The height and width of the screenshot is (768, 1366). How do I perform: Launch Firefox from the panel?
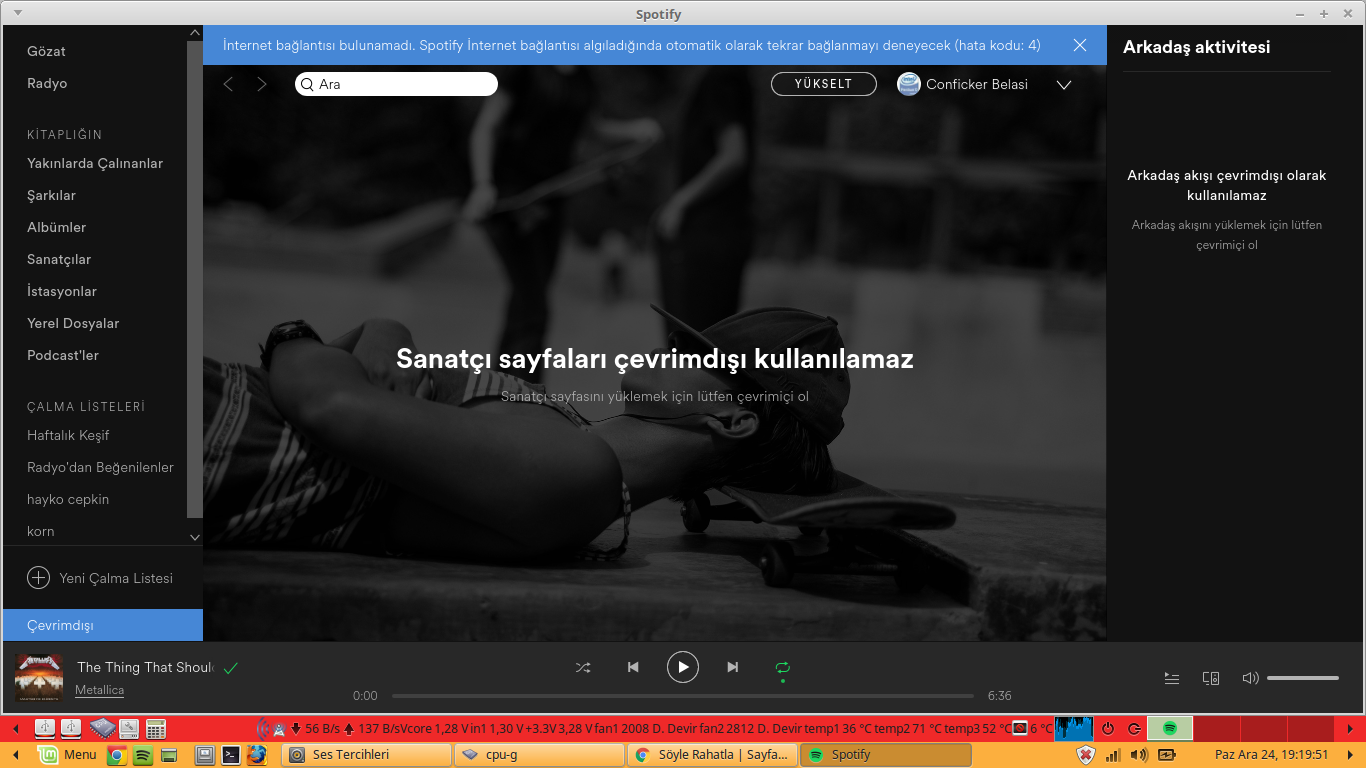tap(257, 755)
